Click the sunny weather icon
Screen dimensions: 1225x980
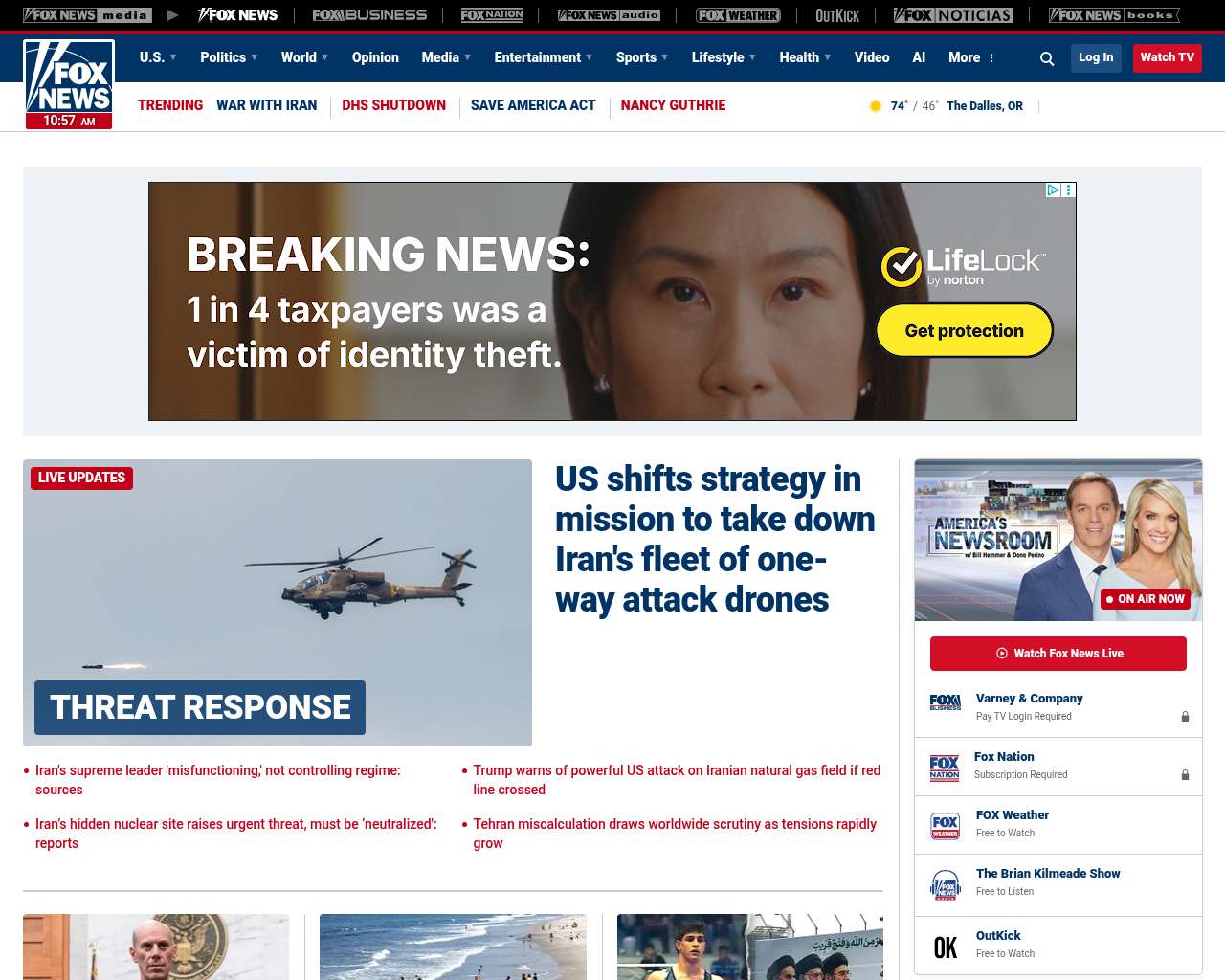(x=875, y=106)
